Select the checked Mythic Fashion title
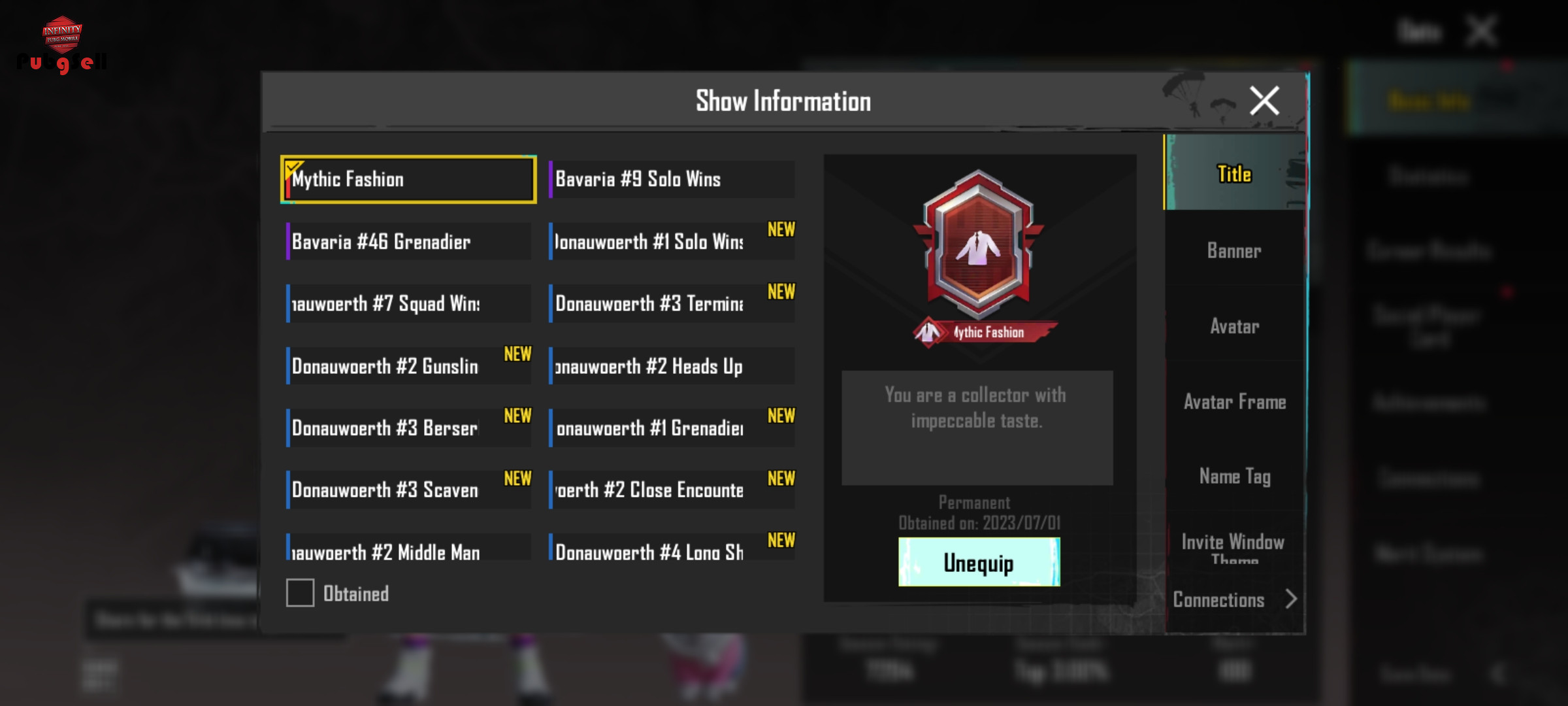 coord(408,179)
